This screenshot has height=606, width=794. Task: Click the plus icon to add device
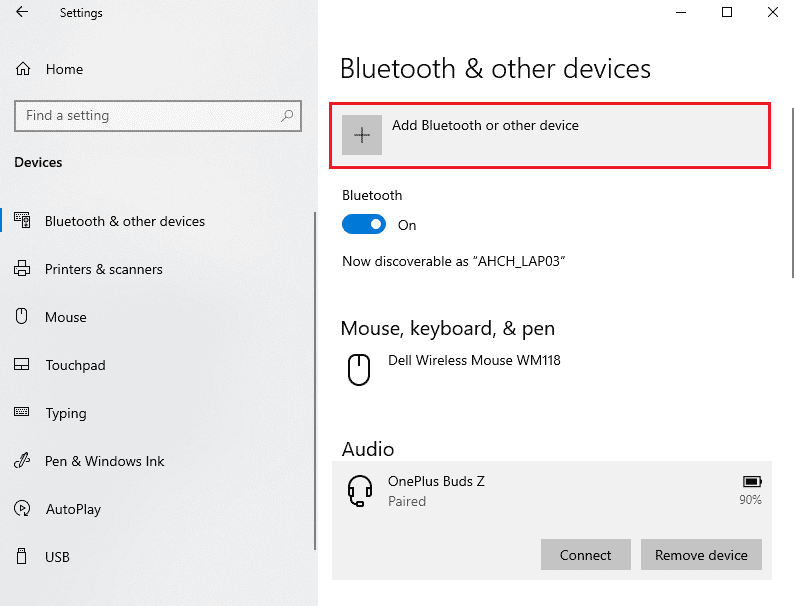point(362,135)
